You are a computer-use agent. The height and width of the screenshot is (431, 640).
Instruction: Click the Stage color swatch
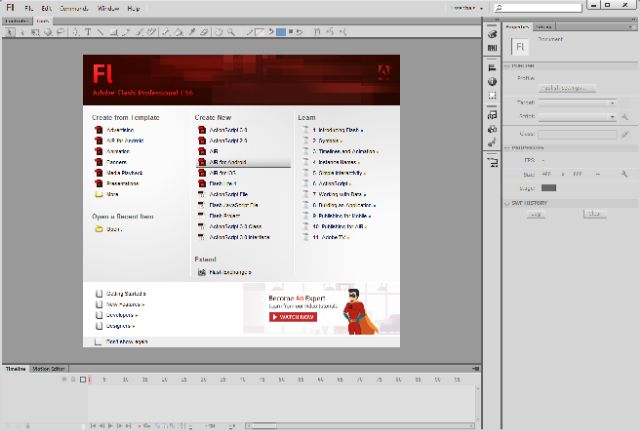click(549, 187)
